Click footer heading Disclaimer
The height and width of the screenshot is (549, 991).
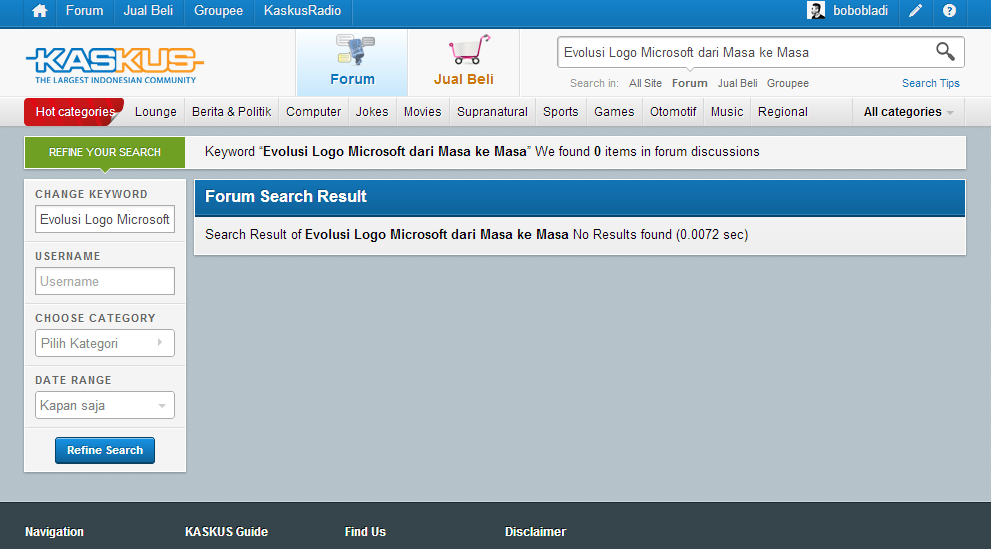535,532
